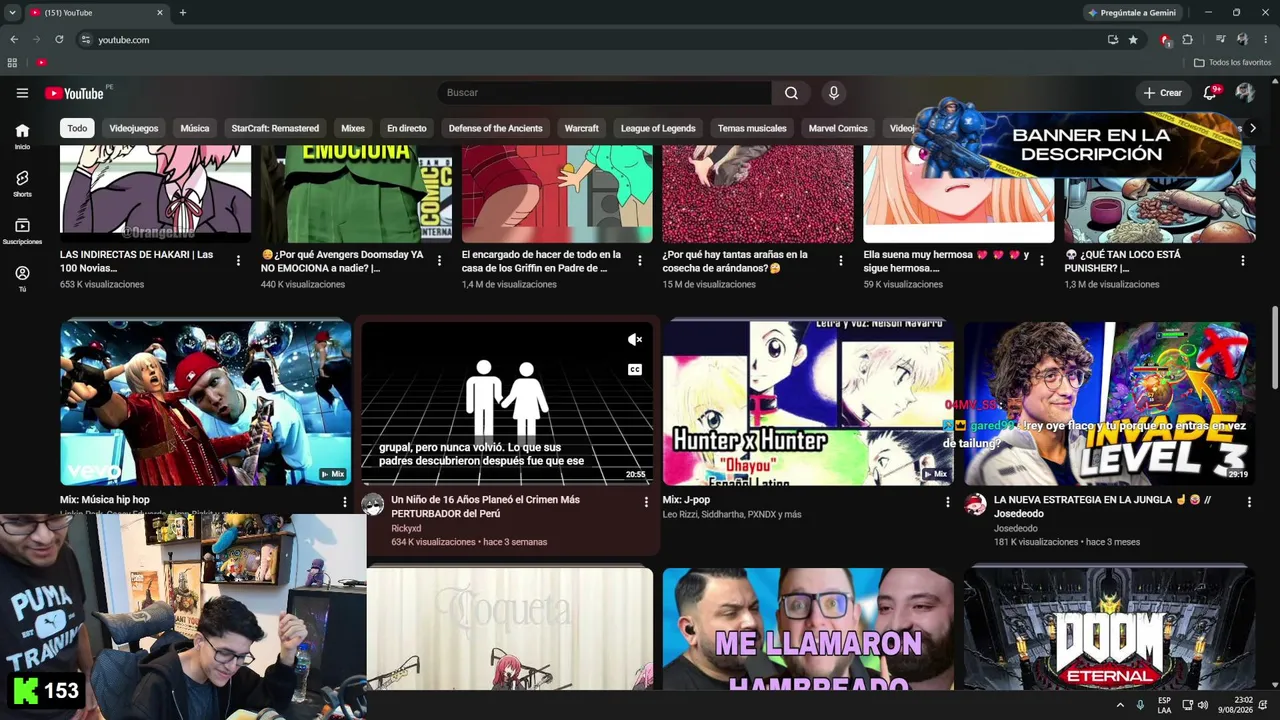View site information in address bar
The image size is (1280, 720).
click(86, 40)
